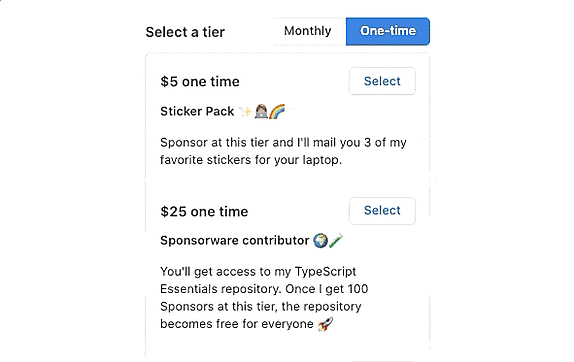This screenshot has width=574, height=362.
Task: Select the $5 one time tier
Action: pyautogui.click(x=382, y=81)
